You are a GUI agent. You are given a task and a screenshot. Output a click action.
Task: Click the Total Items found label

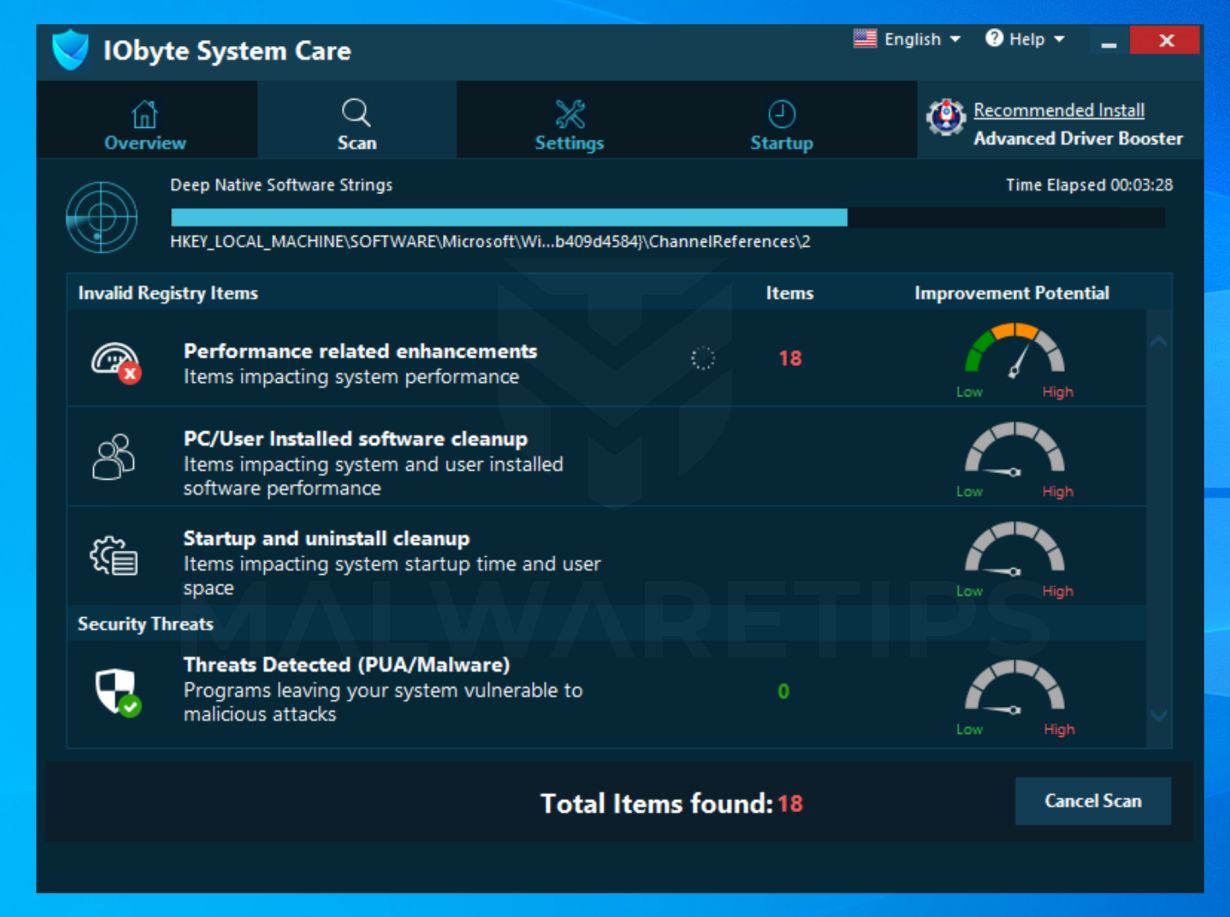coord(657,802)
